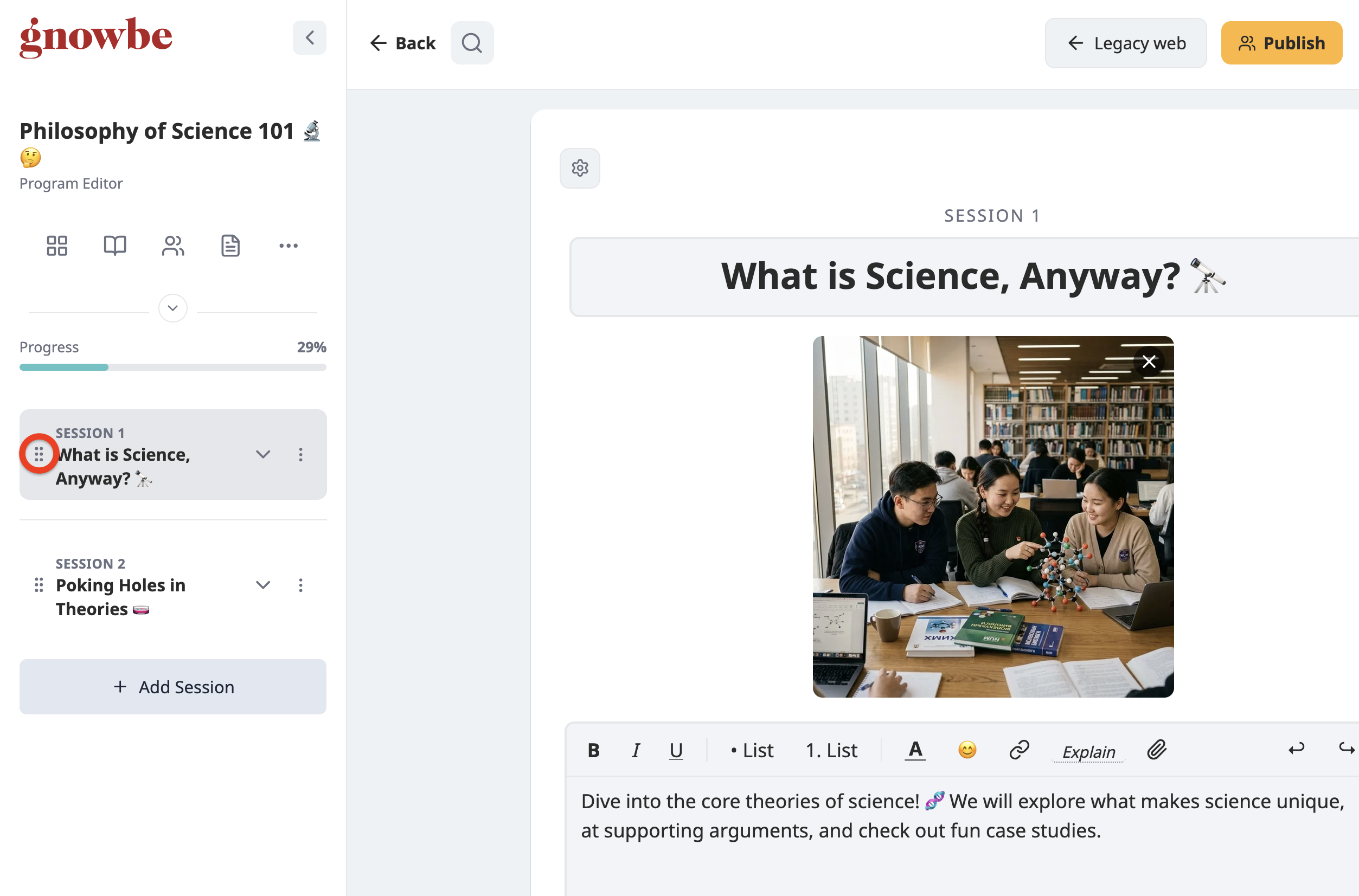Screen dimensions: 1359x896
Task: Click the session description text area
Action: click(x=962, y=835)
